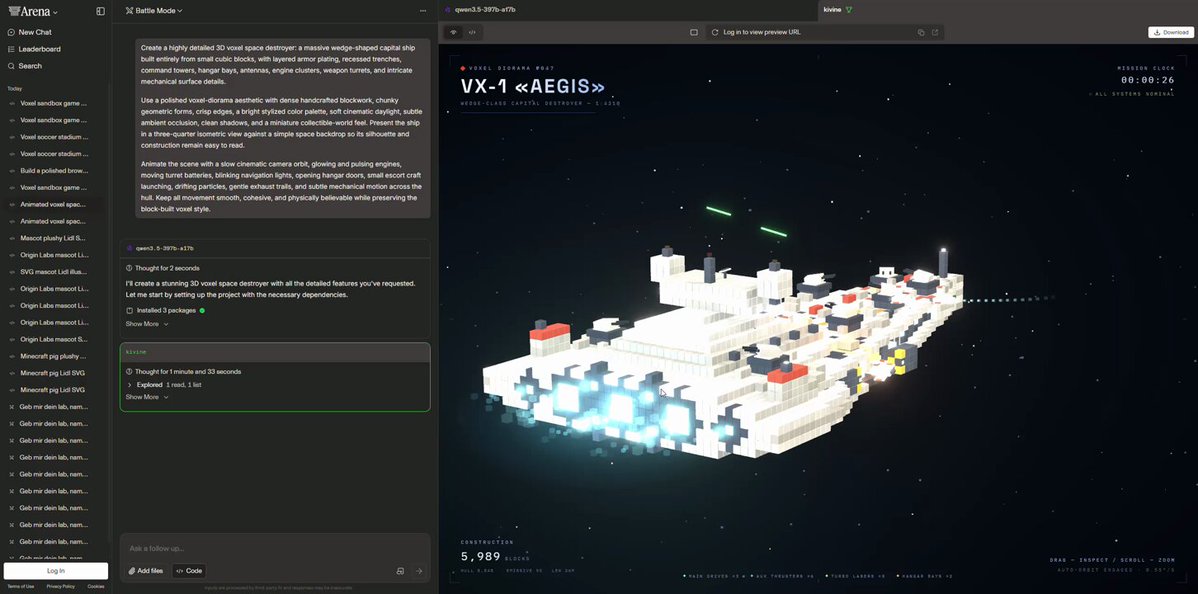This screenshot has height=594, width=1198.
Task: Click the icon left of the send arrow
Action: pos(400,571)
